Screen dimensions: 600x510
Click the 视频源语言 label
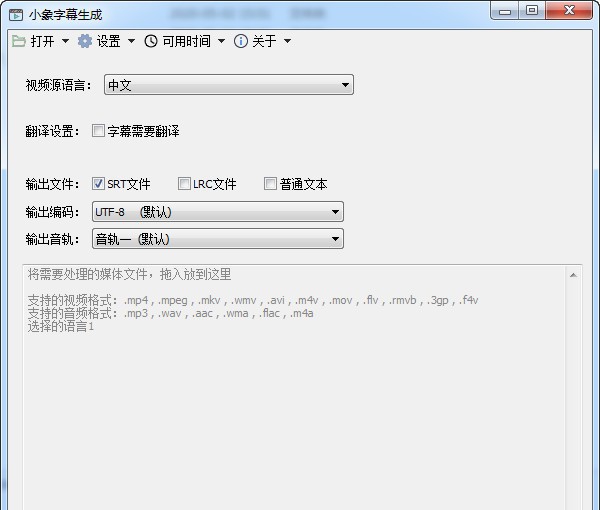pyautogui.click(x=59, y=85)
